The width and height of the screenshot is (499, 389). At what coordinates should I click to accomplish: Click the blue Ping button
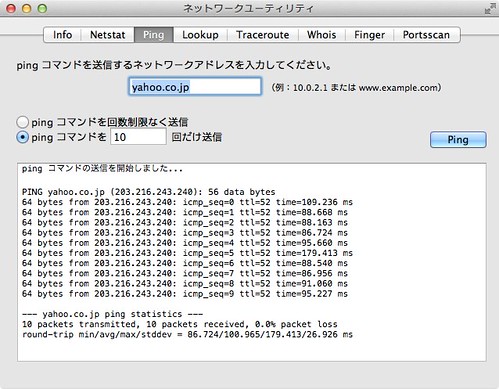pos(458,139)
